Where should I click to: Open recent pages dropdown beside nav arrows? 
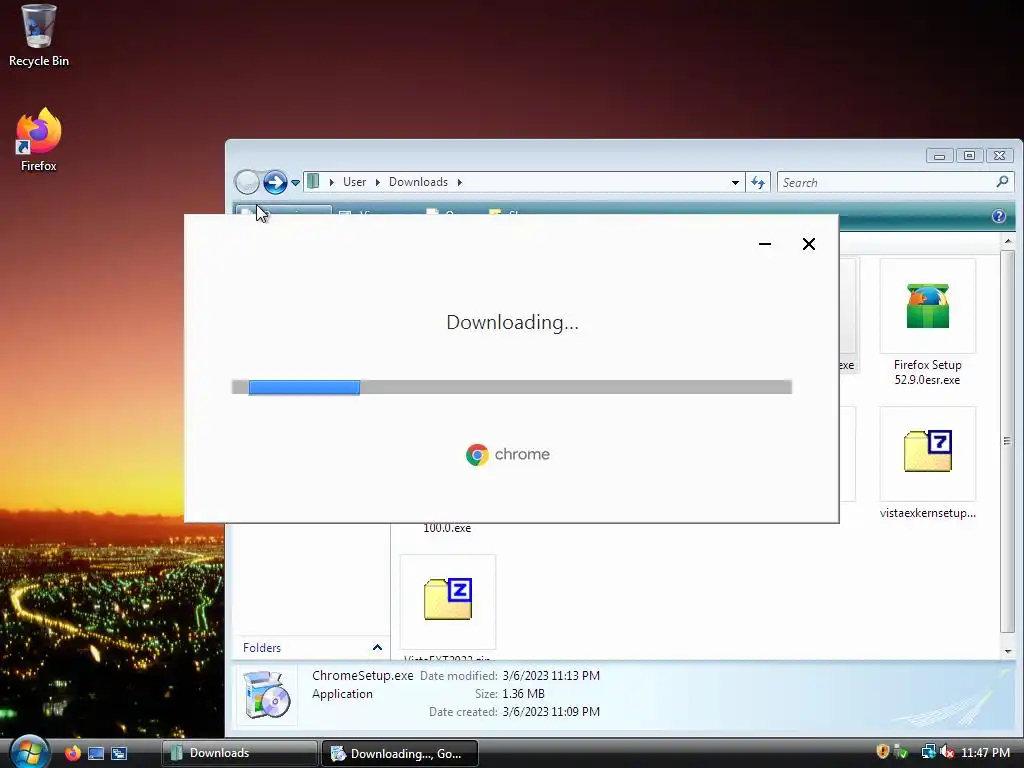tap(295, 183)
